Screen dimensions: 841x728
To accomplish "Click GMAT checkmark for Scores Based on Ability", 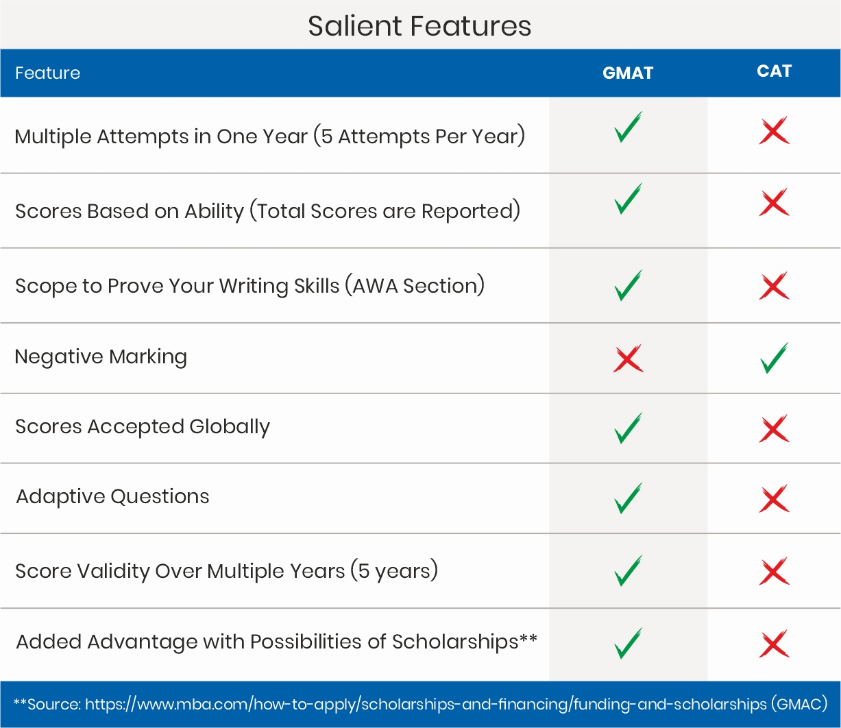I will pyautogui.click(x=628, y=198).
